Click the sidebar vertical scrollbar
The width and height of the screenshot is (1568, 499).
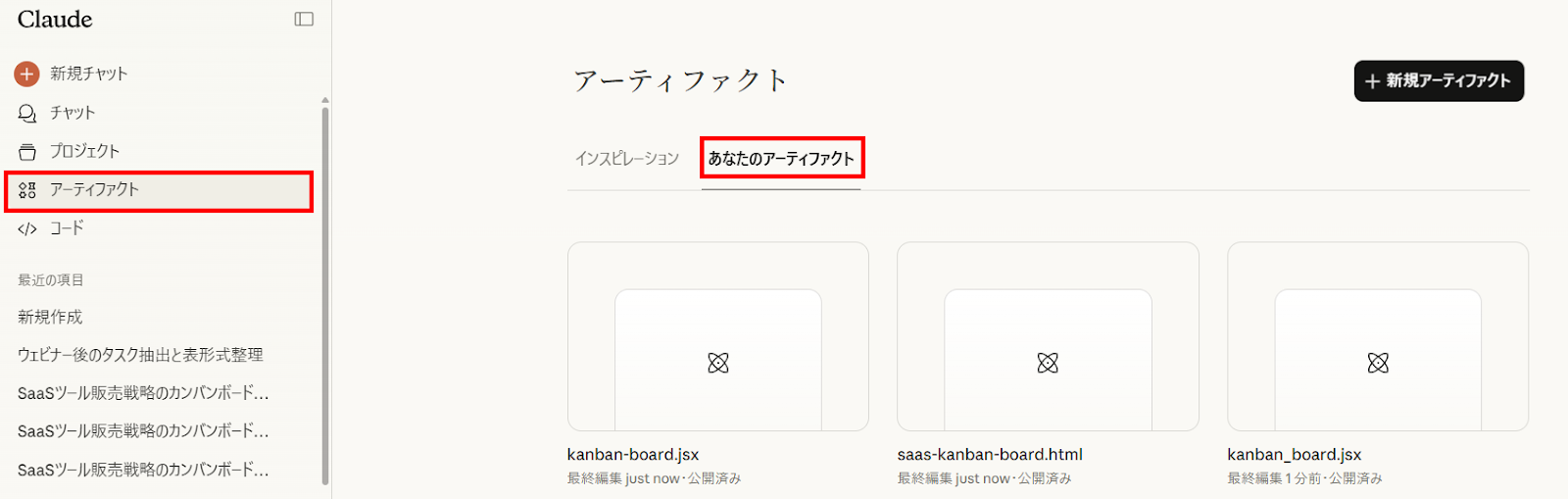point(325,294)
